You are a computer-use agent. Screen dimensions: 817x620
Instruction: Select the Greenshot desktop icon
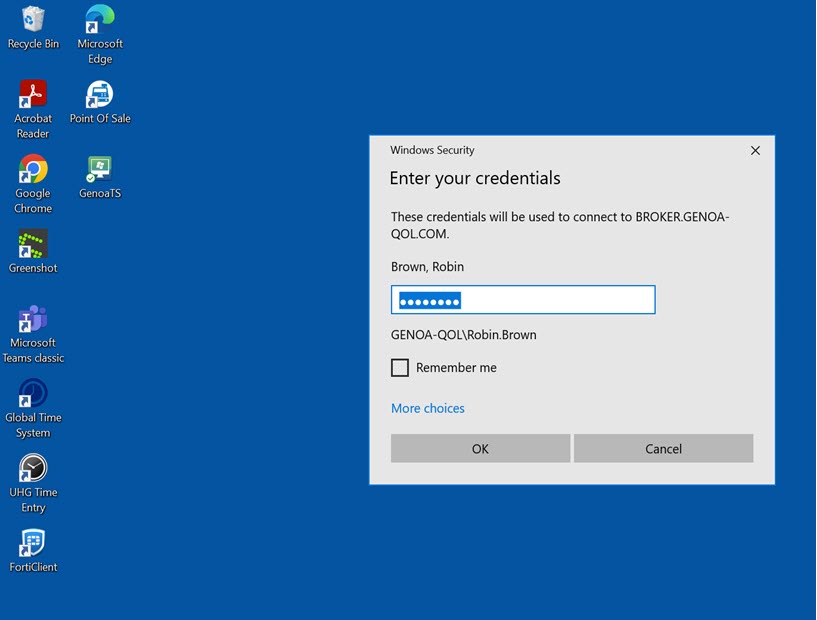(33, 244)
